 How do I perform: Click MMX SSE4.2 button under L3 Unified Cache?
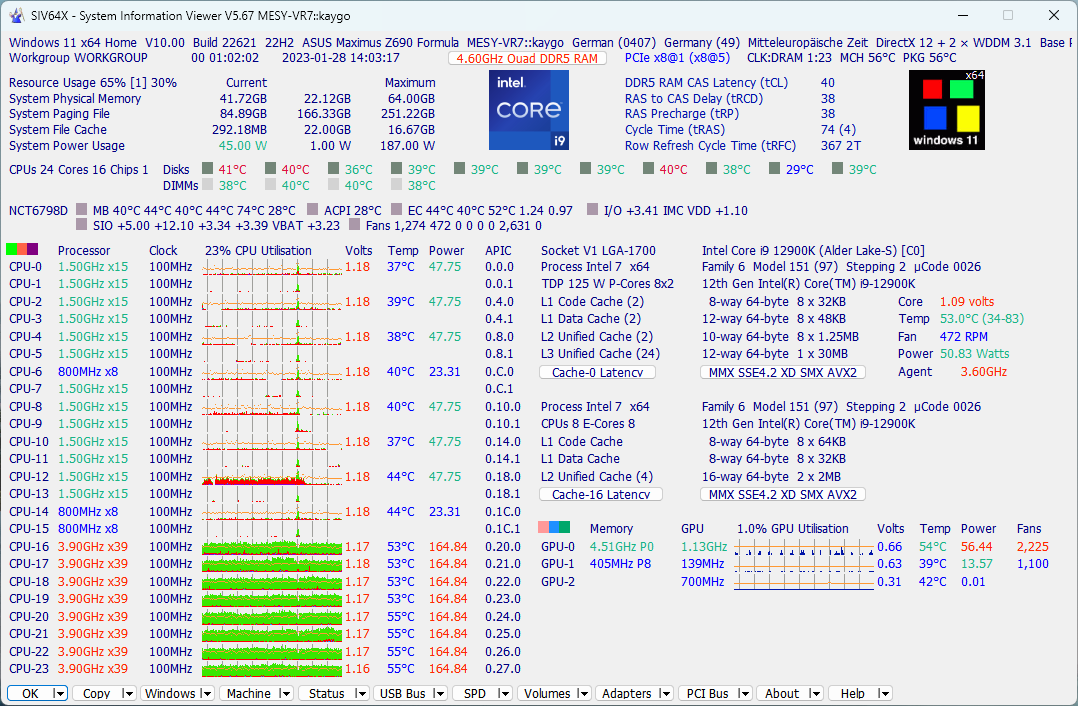pyautogui.click(x=782, y=372)
